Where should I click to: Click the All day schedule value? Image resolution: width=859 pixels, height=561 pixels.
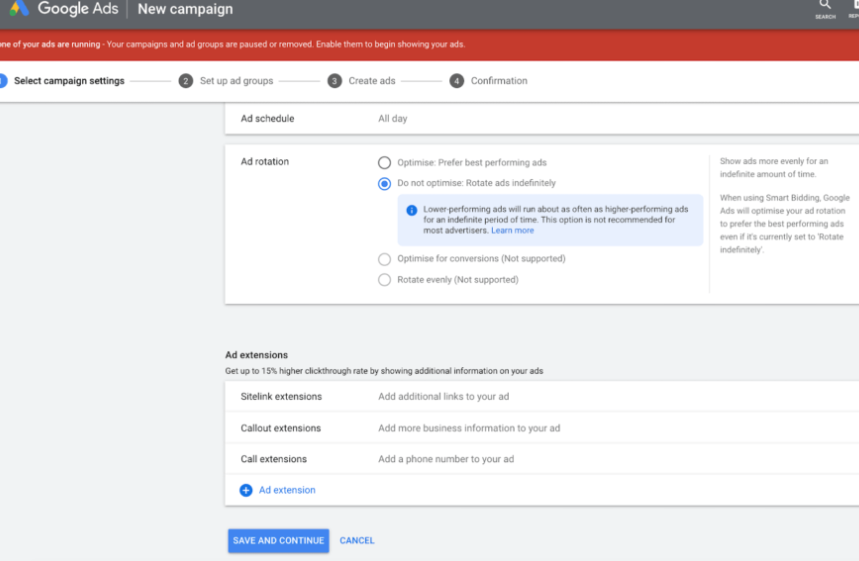(x=392, y=118)
